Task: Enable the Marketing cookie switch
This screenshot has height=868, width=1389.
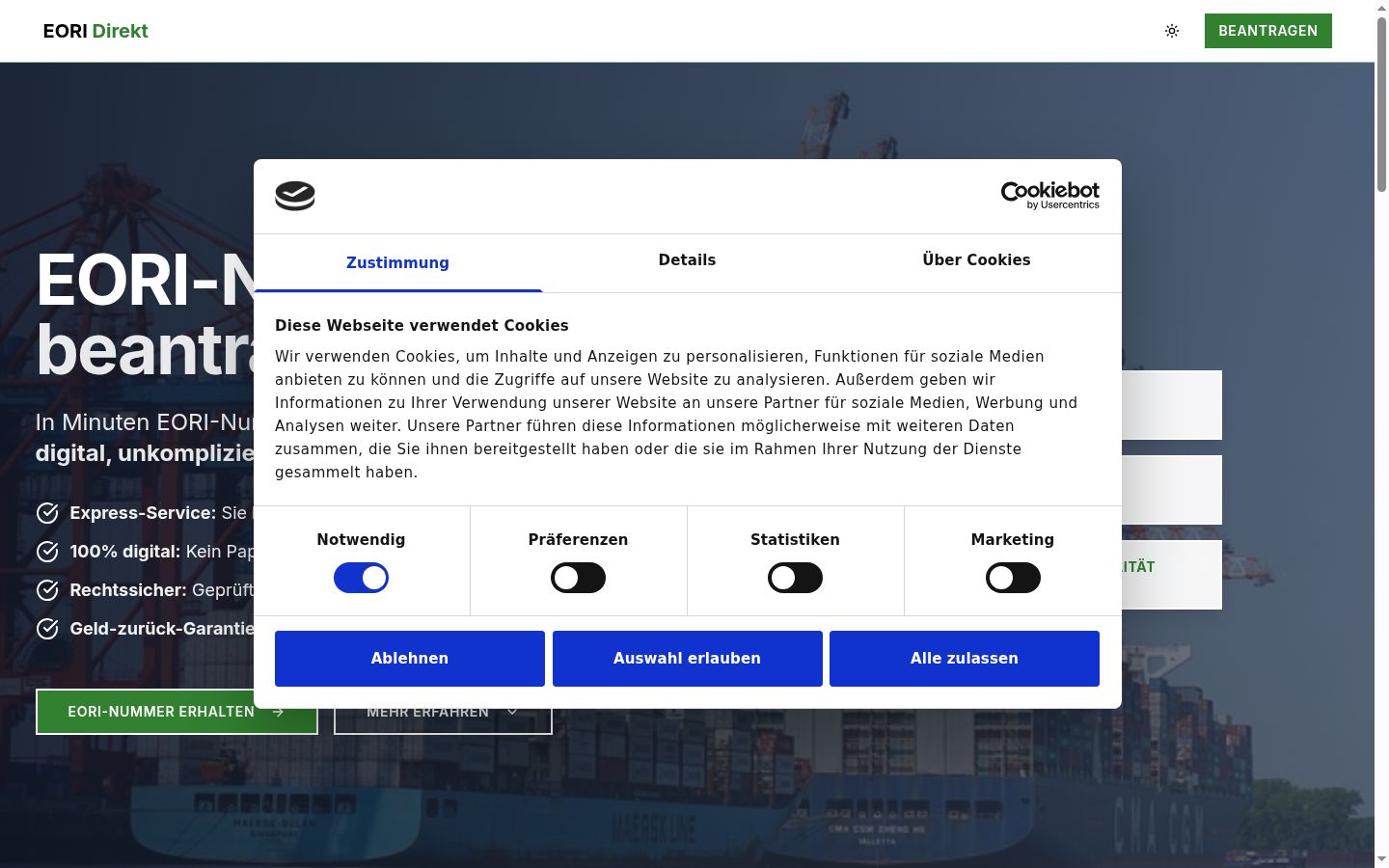Action: point(1013,578)
